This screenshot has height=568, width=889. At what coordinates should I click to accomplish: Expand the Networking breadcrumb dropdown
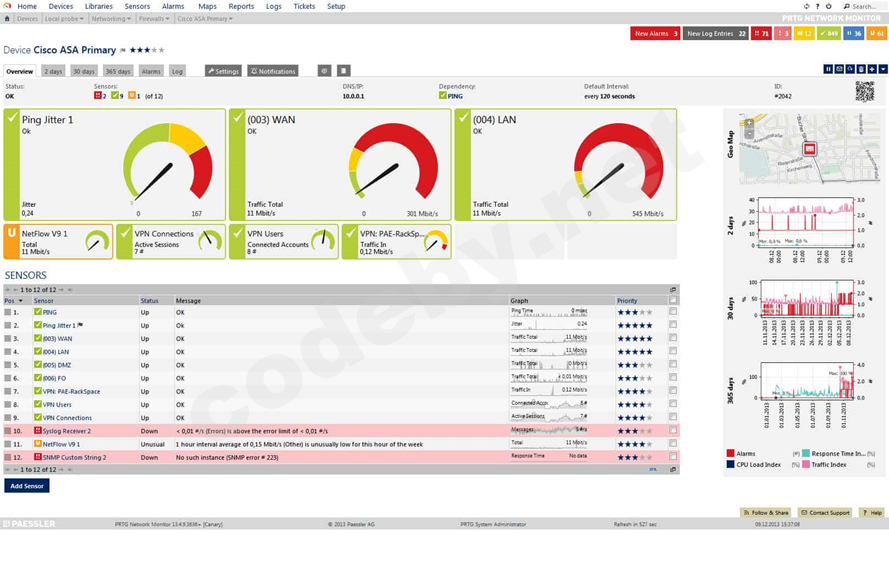click(129, 19)
